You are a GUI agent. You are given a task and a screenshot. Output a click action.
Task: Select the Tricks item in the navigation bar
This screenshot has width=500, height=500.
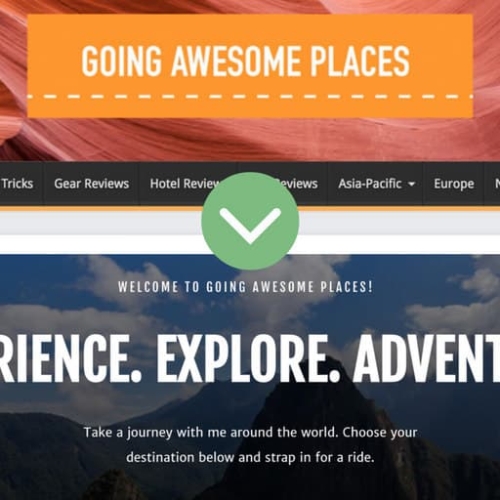(x=17, y=184)
